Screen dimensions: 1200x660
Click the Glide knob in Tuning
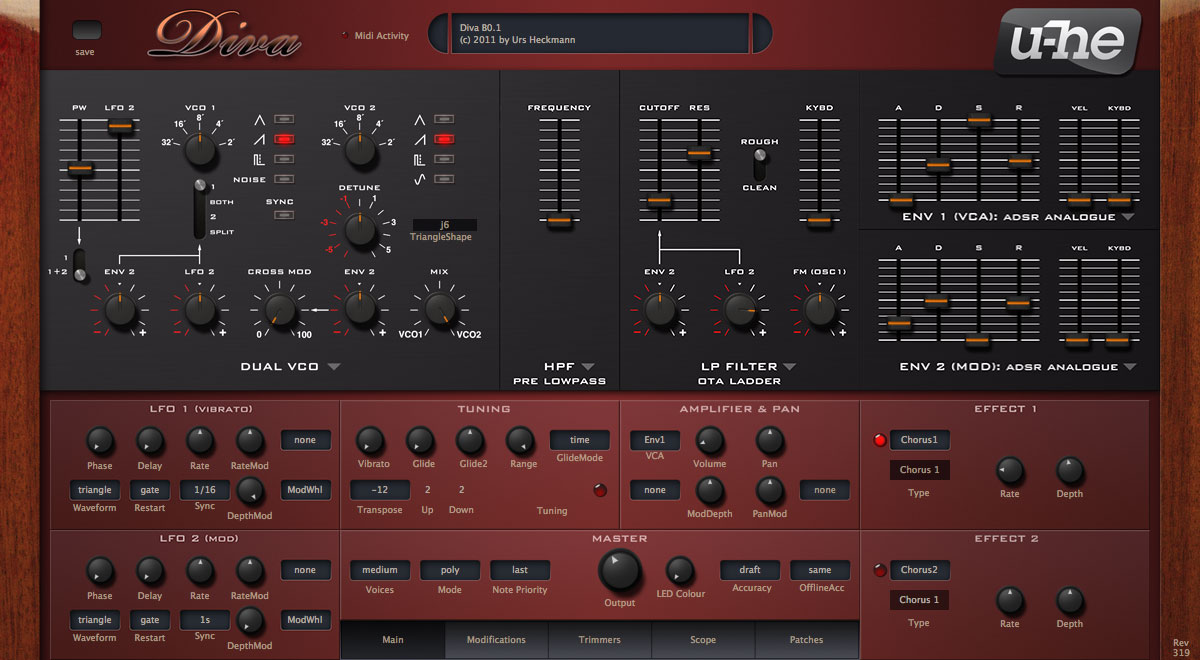420,440
